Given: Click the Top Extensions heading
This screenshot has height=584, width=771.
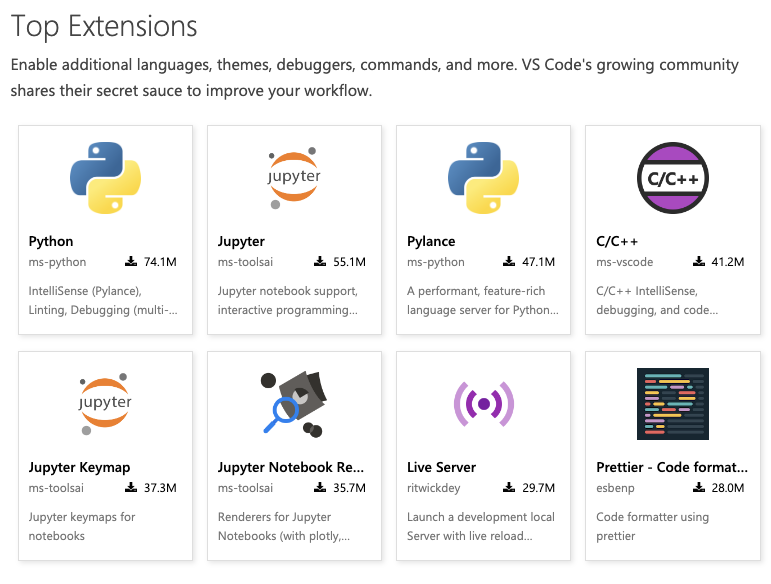Looking at the screenshot, I should 104,26.
